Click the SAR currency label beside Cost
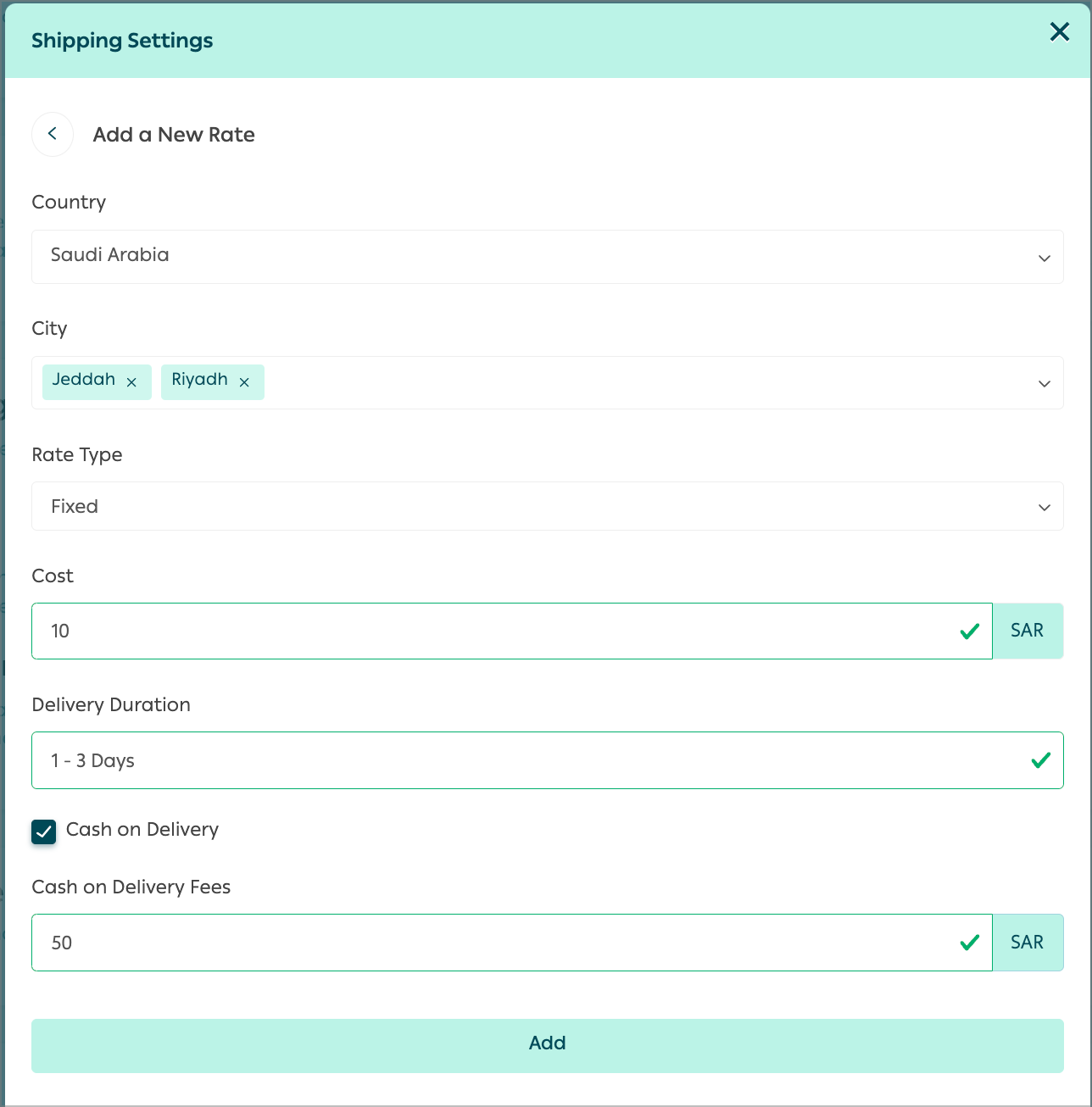The width and height of the screenshot is (1092, 1107). coord(1028,631)
